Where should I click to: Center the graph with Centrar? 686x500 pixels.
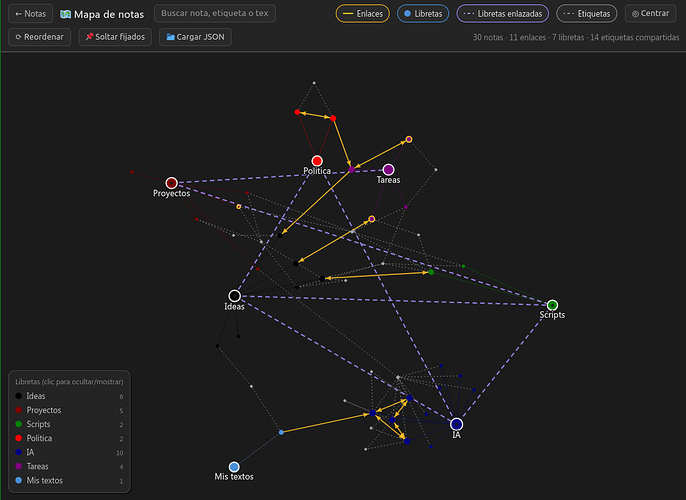tap(650, 14)
